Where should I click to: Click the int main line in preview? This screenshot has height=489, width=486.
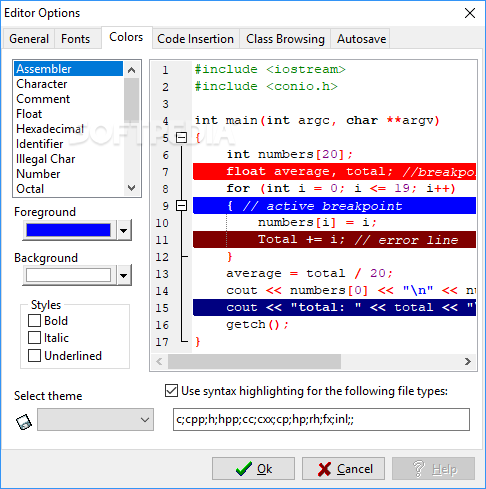(317, 120)
